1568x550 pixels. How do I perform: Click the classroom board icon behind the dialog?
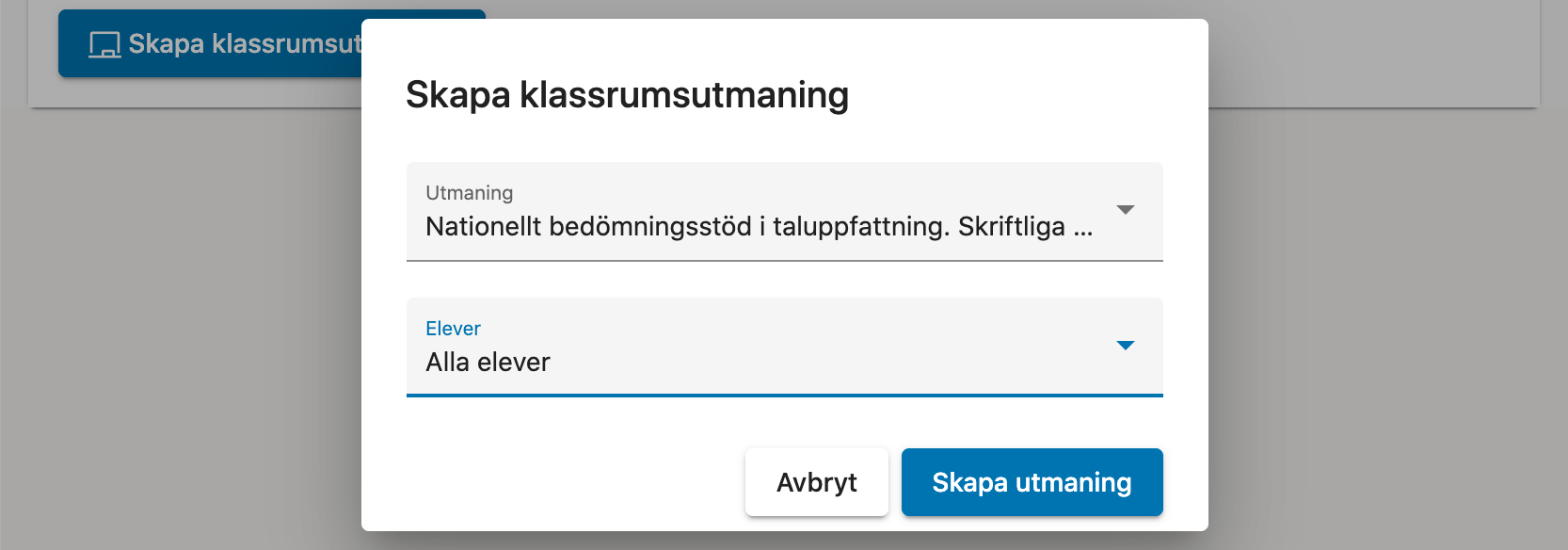pos(104,44)
